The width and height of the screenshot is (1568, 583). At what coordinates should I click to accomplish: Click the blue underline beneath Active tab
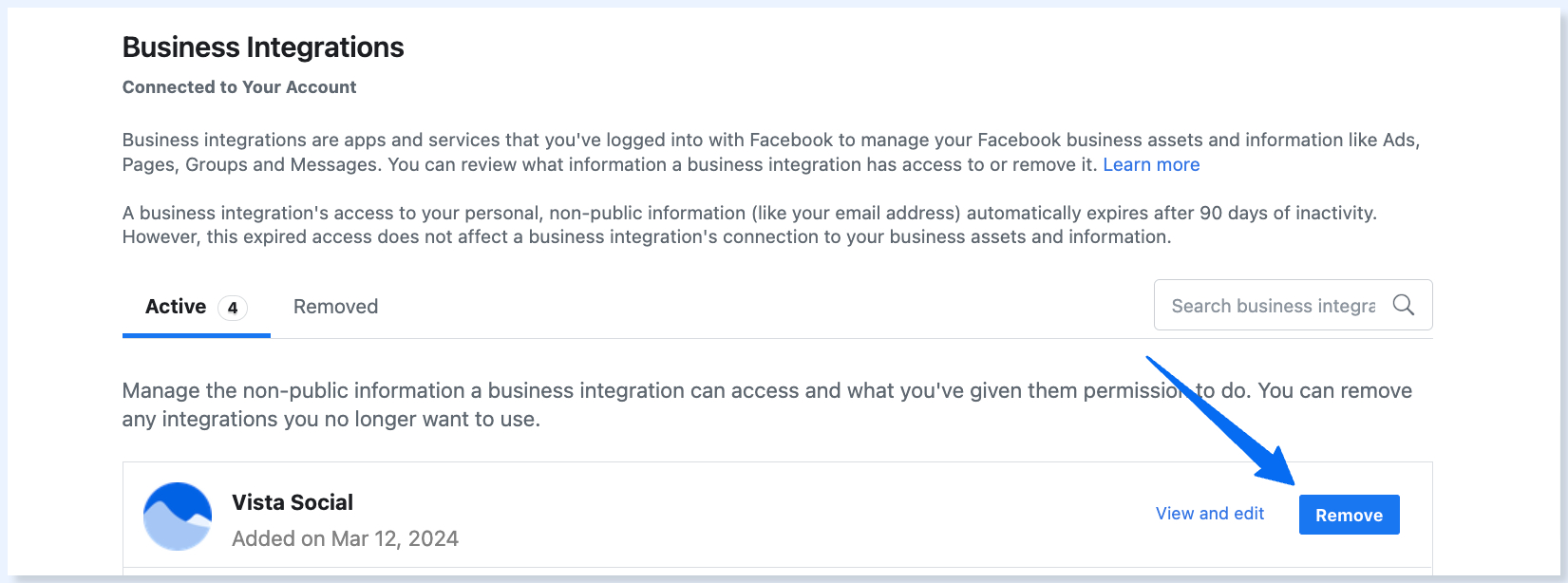point(197,335)
